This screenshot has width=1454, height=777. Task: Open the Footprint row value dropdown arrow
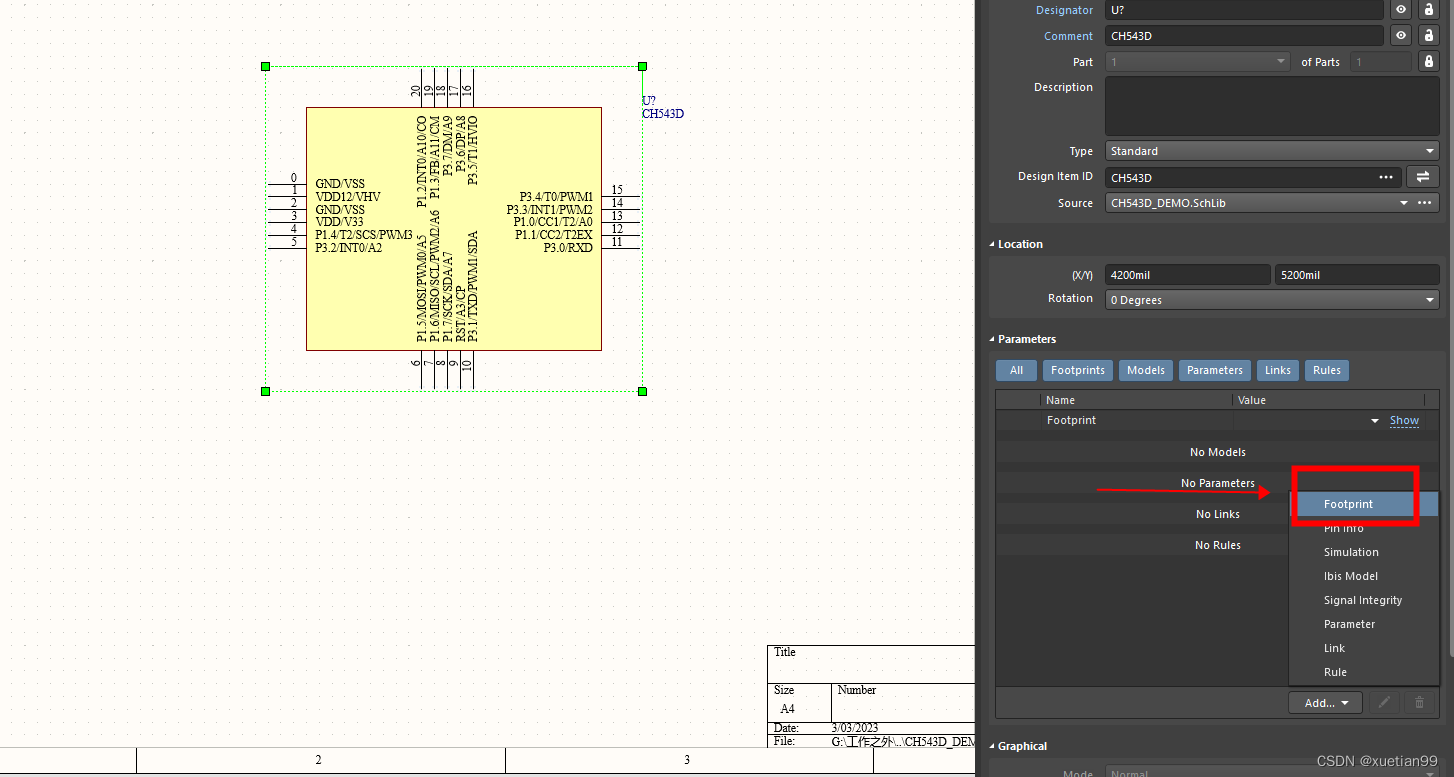pos(1375,421)
